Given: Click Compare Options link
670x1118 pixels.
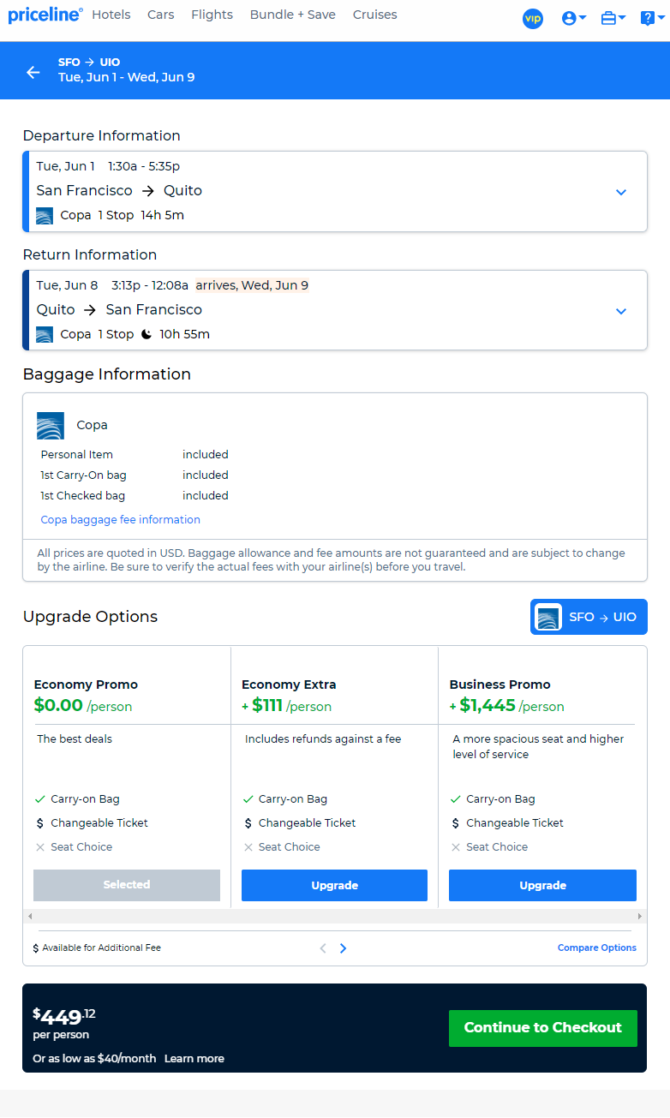Looking at the screenshot, I should point(597,948).
